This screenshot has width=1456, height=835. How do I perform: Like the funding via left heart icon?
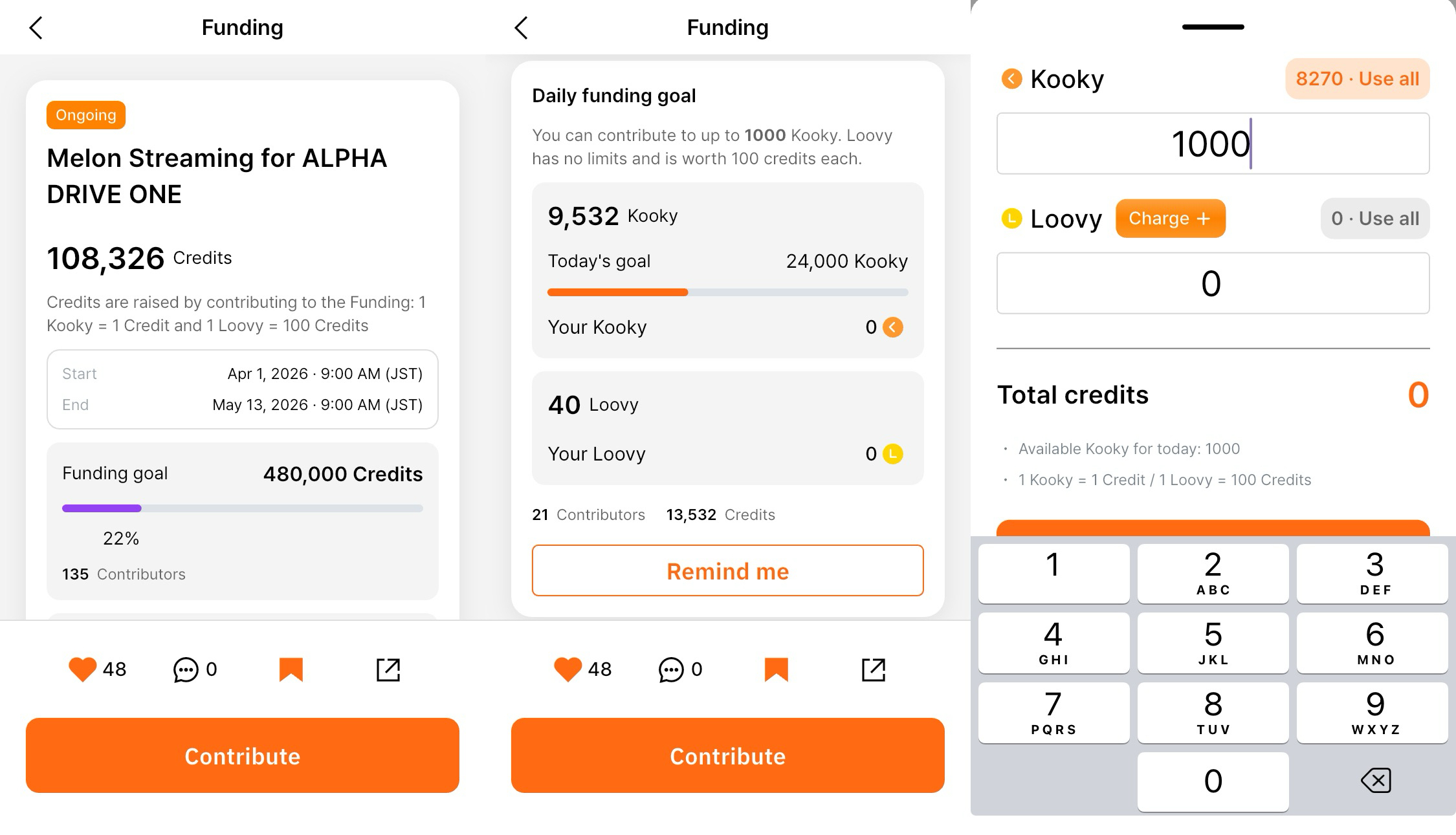pyautogui.click(x=82, y=669)
